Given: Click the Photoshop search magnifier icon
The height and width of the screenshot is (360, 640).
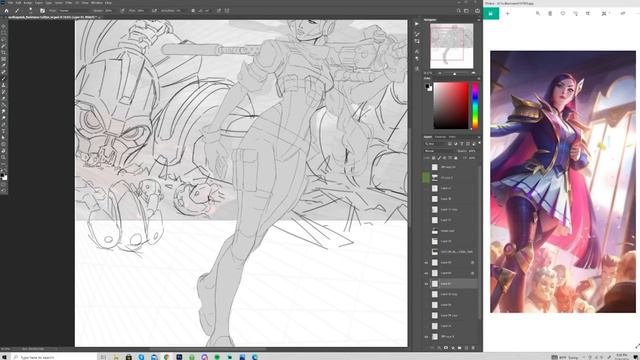Looking at the screenshot, I should click(x=459, y=11).
